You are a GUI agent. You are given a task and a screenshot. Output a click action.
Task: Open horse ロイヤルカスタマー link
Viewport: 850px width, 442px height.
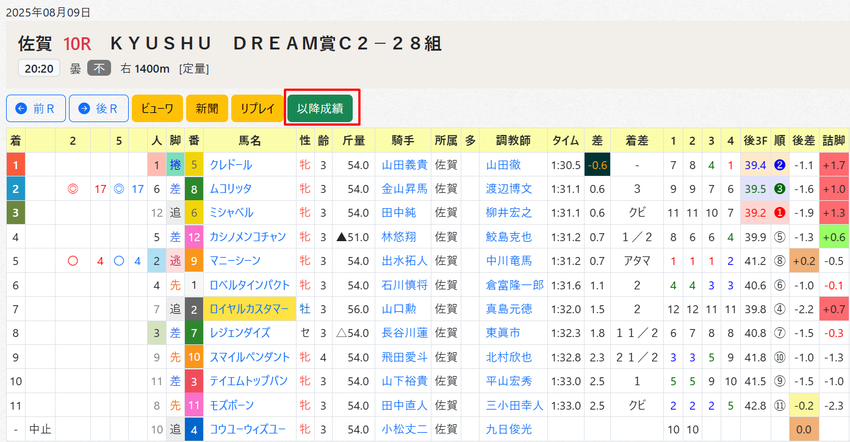tap(249, 309)
